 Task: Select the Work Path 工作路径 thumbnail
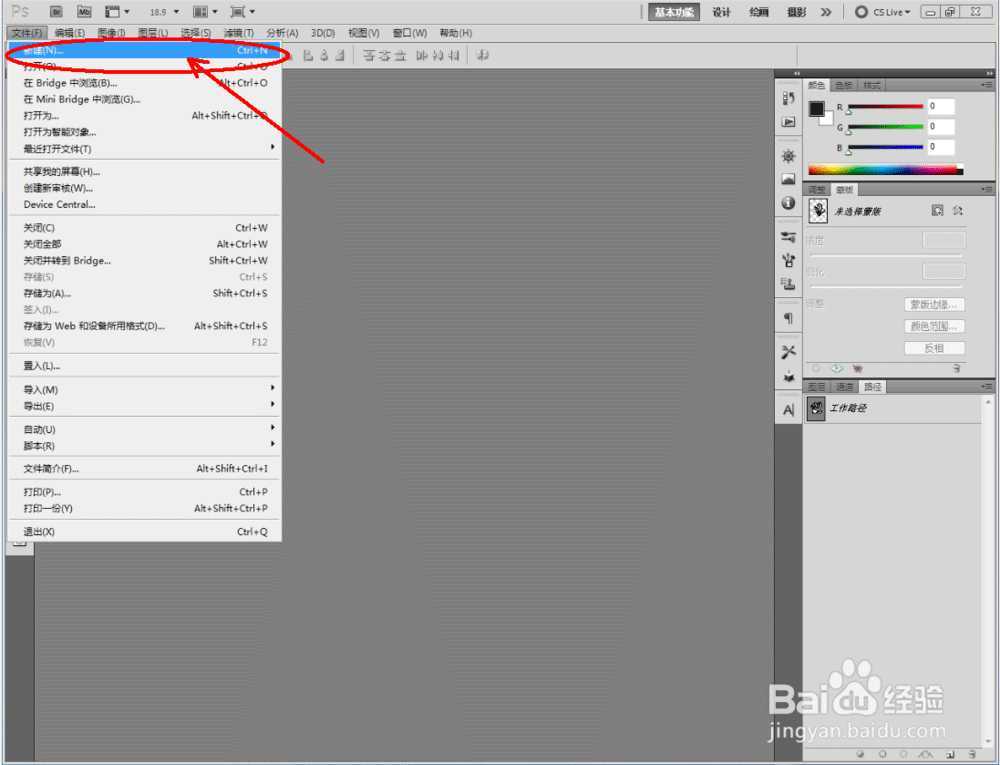(816, 408)
